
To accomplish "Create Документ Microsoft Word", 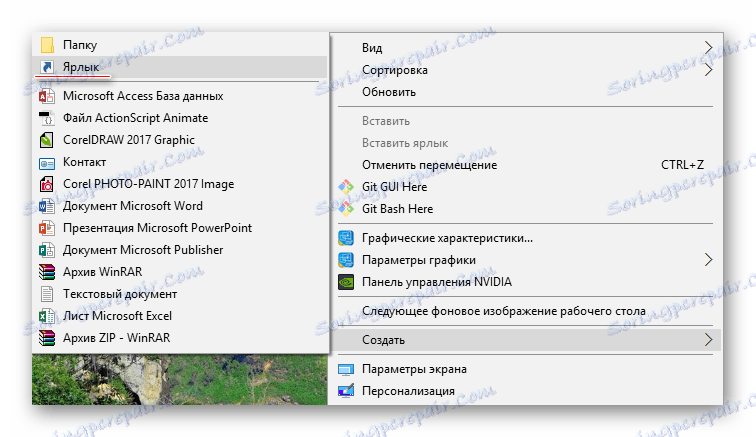I will (180, 206).
